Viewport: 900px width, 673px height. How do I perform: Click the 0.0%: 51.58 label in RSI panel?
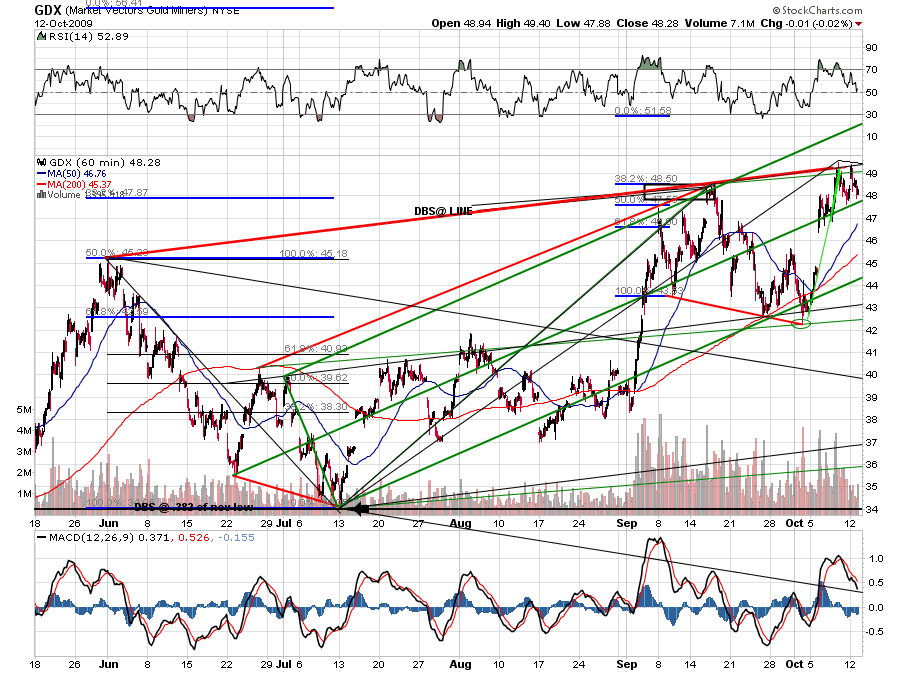point(643,110)
